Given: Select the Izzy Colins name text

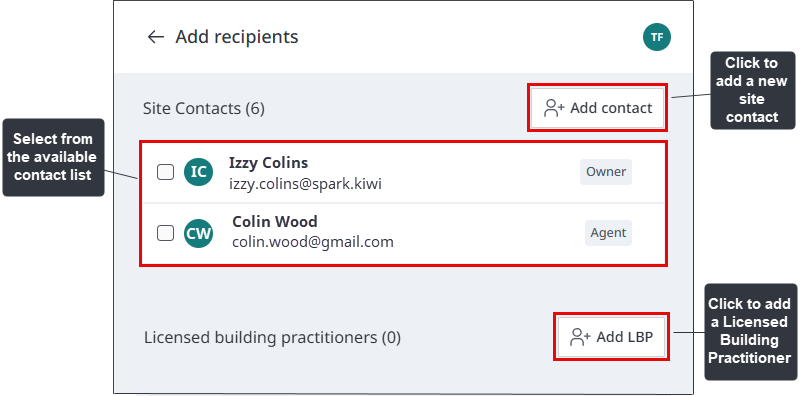Looking at the screenshot, I should 268,163.
